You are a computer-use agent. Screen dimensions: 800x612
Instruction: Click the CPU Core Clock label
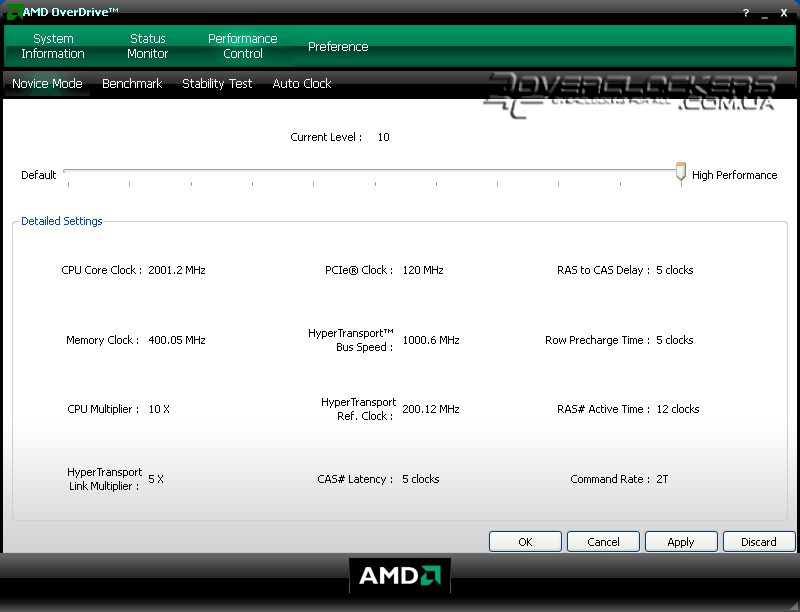click(102, 270)
